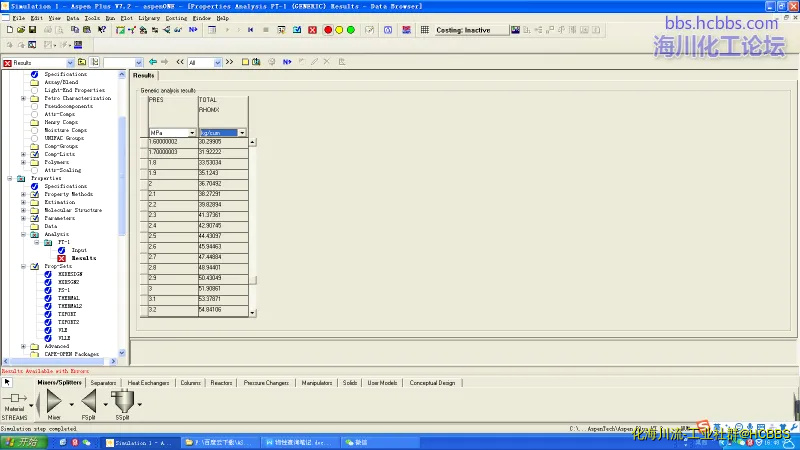Select the TXPORT2 prop-set in the tree
The height and width of the screenshot is (450, 800).
68,322
